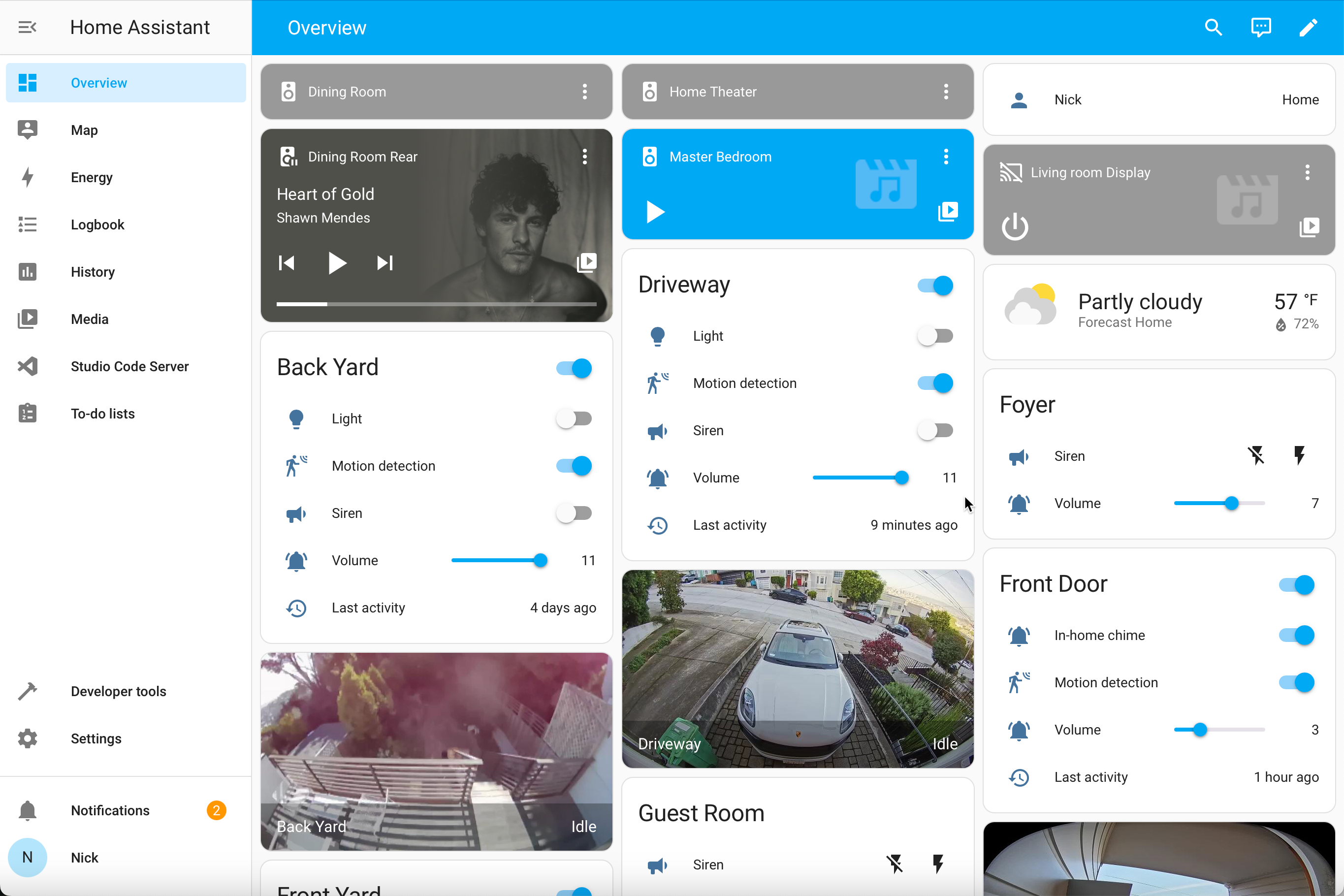
Task: Click the Media icon in sidebar
Action: [x=27, y=319]
